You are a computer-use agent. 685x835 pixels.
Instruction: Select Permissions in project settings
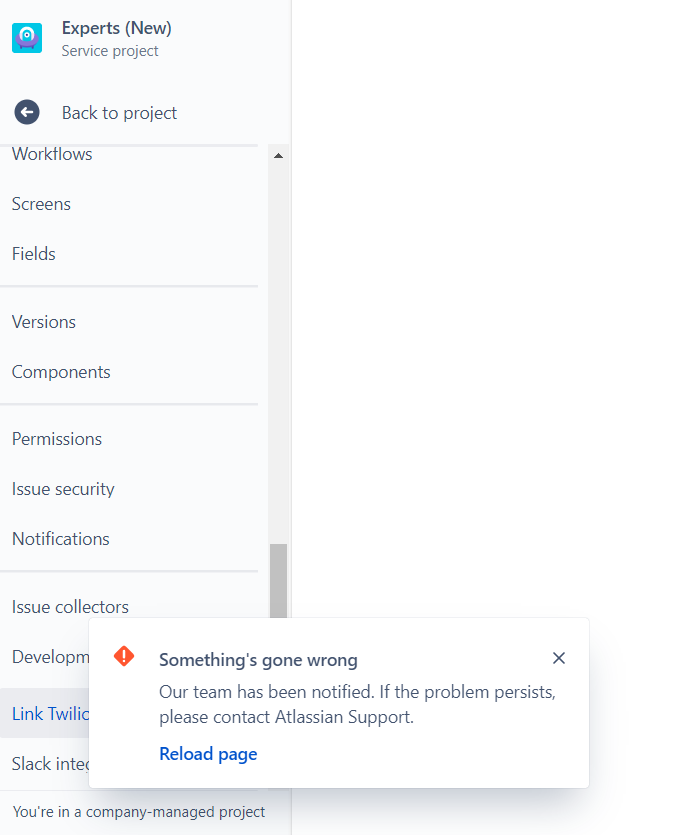pyautogui.click(x=57, y=439)
